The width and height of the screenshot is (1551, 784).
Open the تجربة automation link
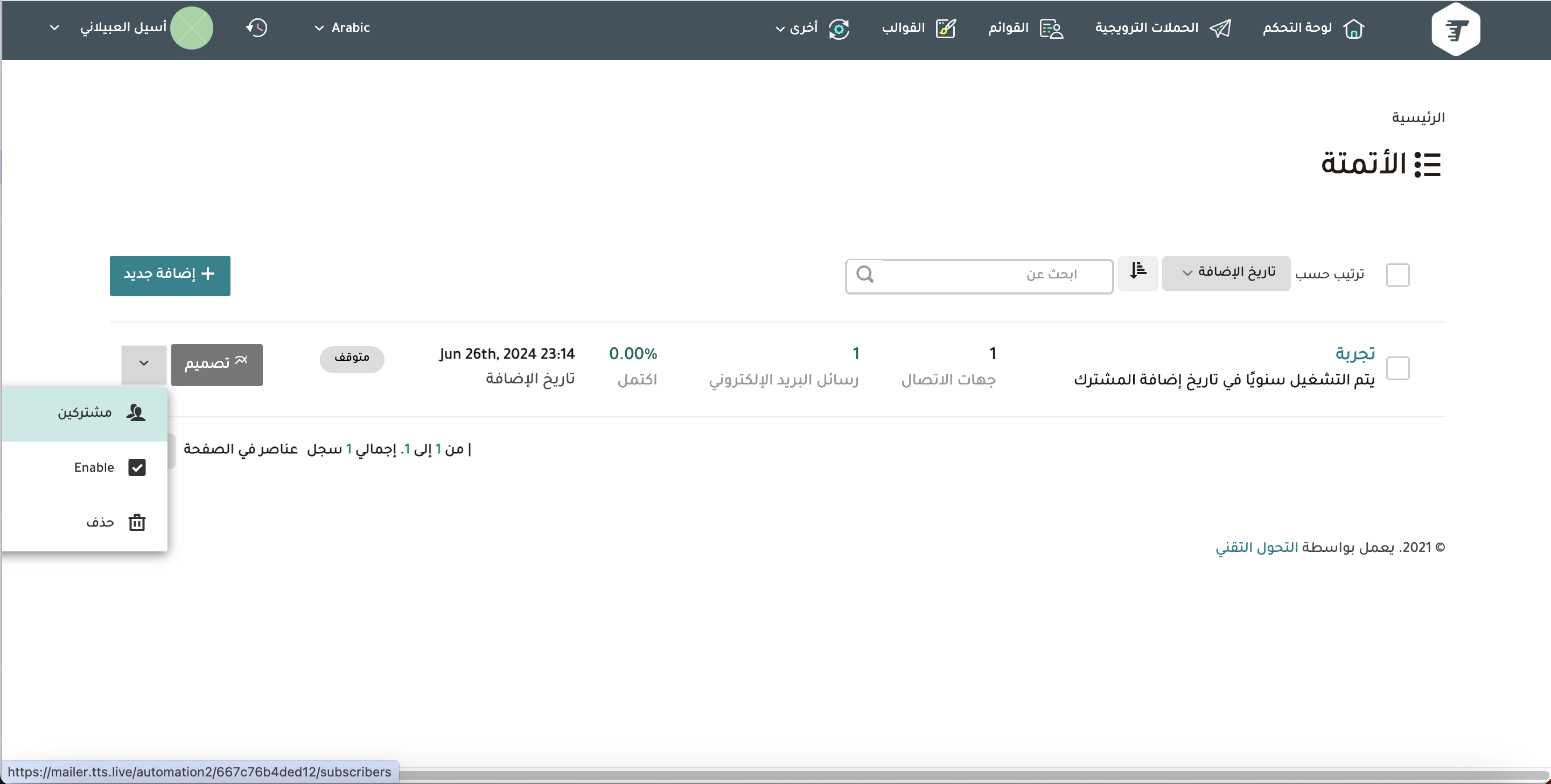[x=1355, y=353]
